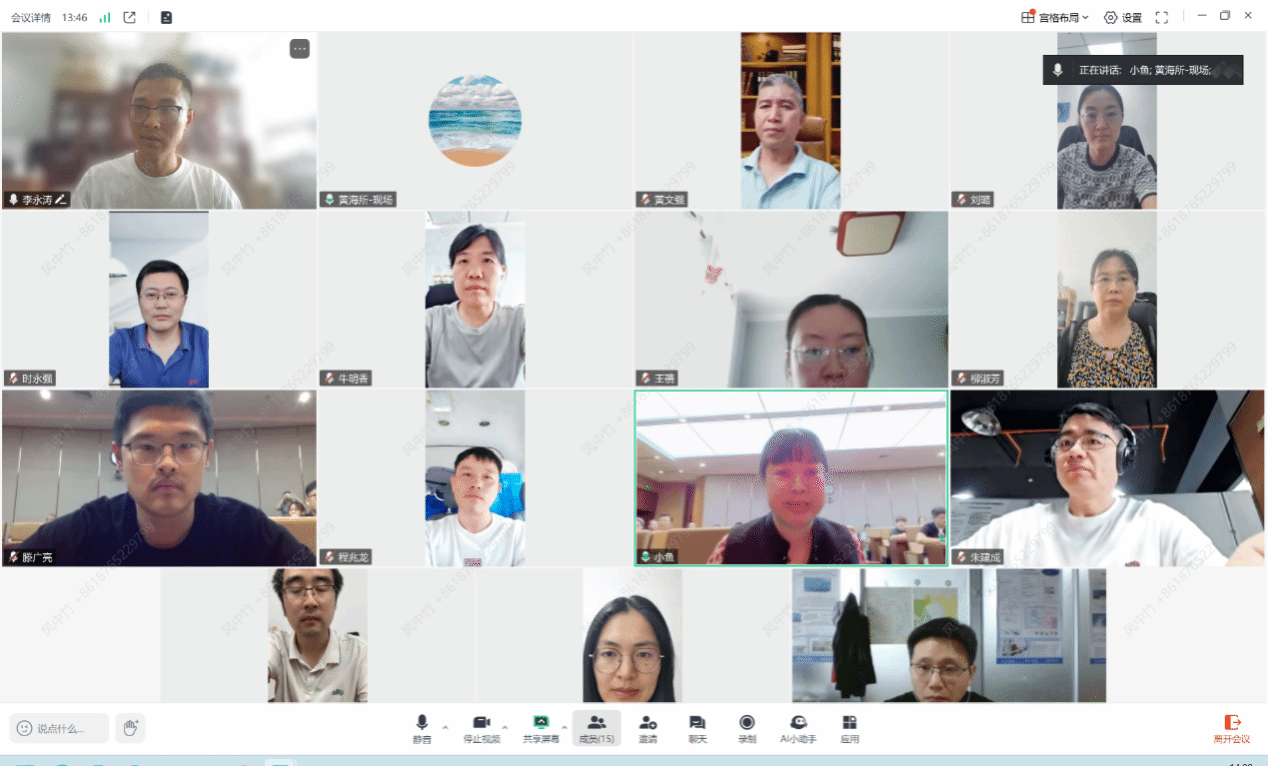Start recording with 录制 button
This screenshot has height=766, width=1268.
747,728
